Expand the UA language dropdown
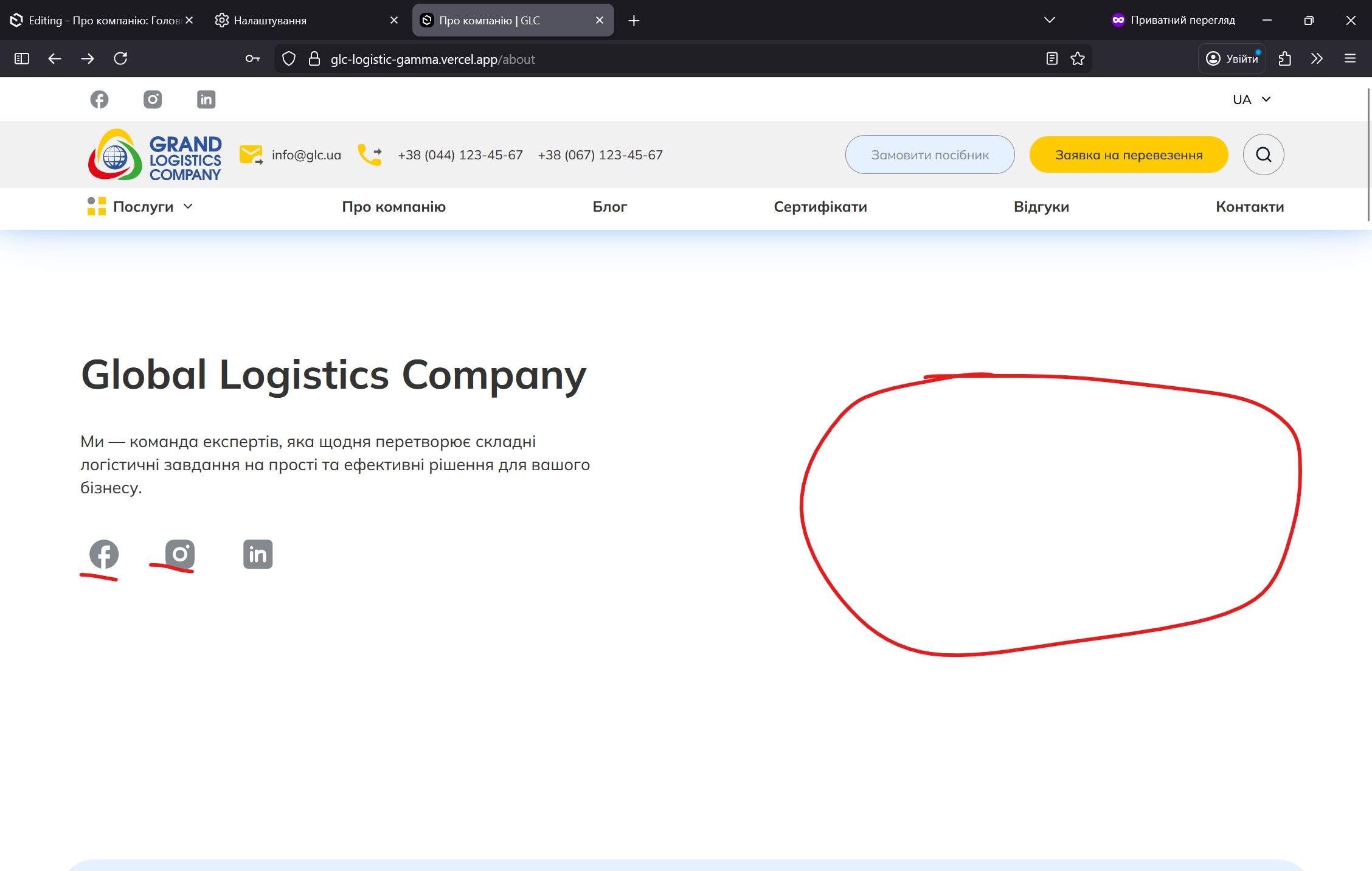This screenshot has width=1372, height=871. (1251, 99)
